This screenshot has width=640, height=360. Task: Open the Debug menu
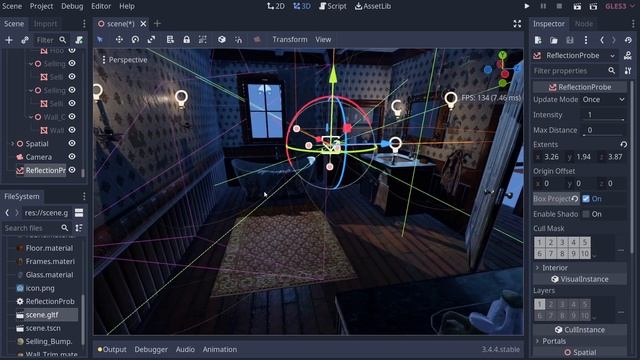pyautogui.click(x=72, y=6)
